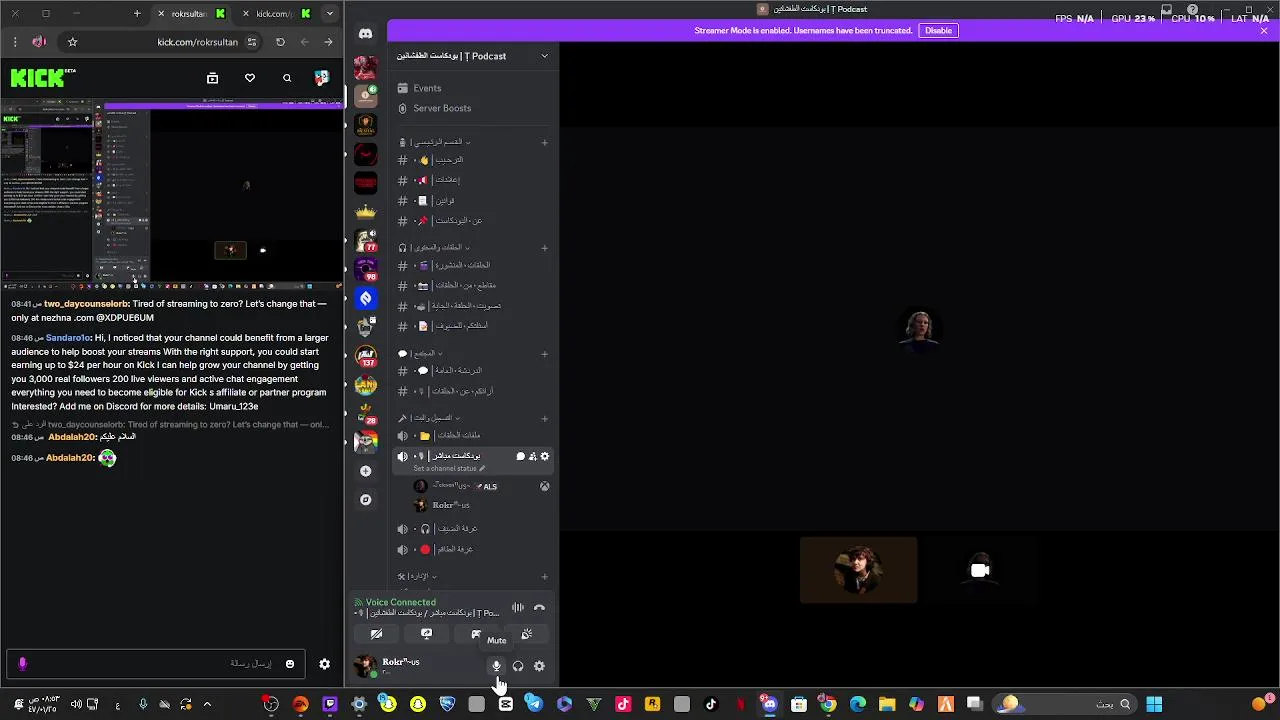Viewport: 1280px width, 720px height.
Task: Expand the tools-icon category at list bottom
Action: tap(417, 577)
